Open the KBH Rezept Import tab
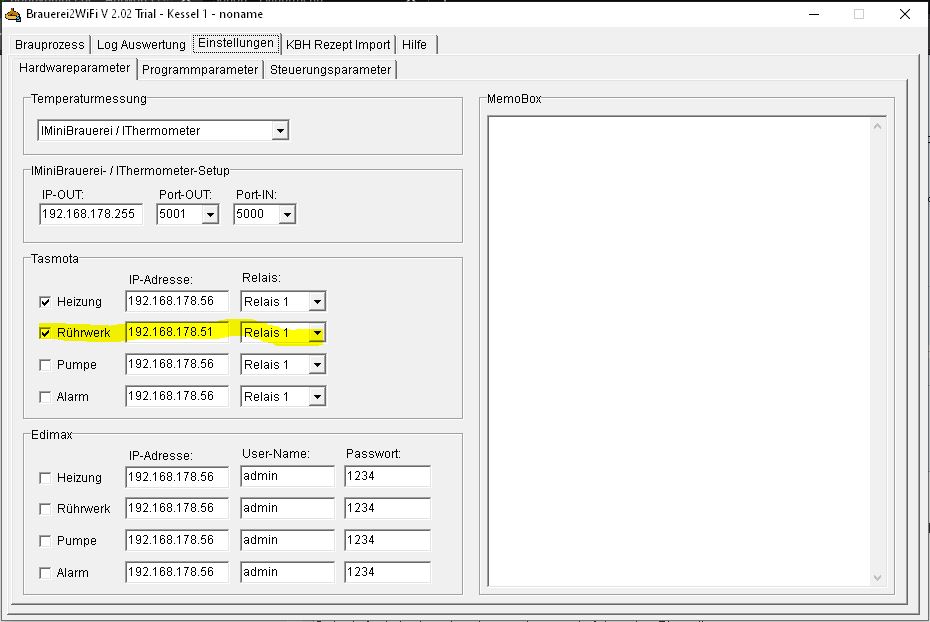 coord(338,45)
